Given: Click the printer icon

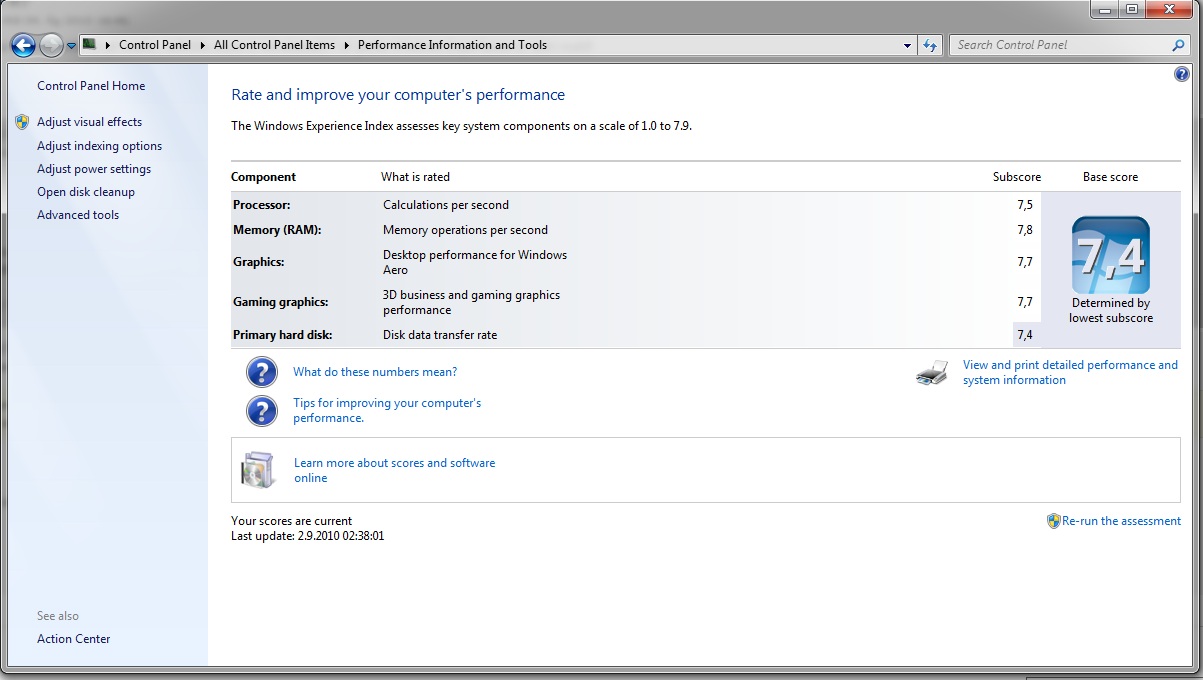Looking at the screenshot, I should (x=931, y=373).
